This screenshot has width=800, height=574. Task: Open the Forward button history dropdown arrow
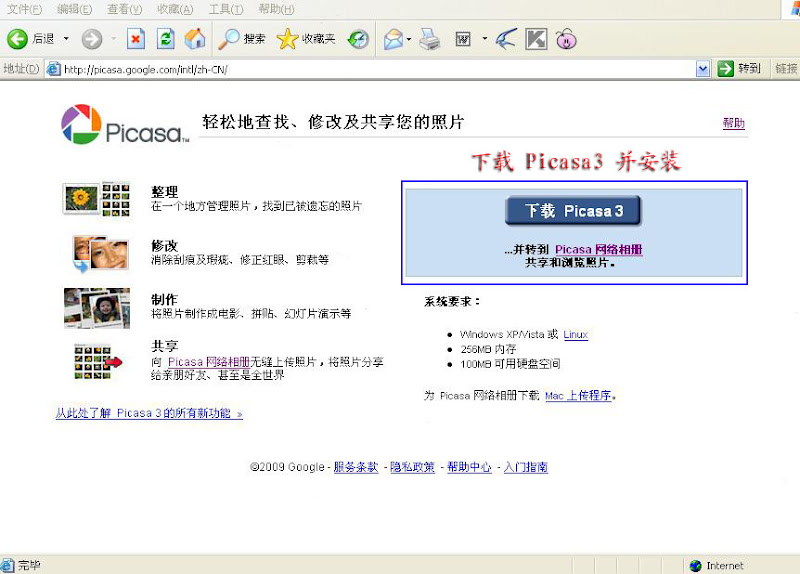pos(113,39)
